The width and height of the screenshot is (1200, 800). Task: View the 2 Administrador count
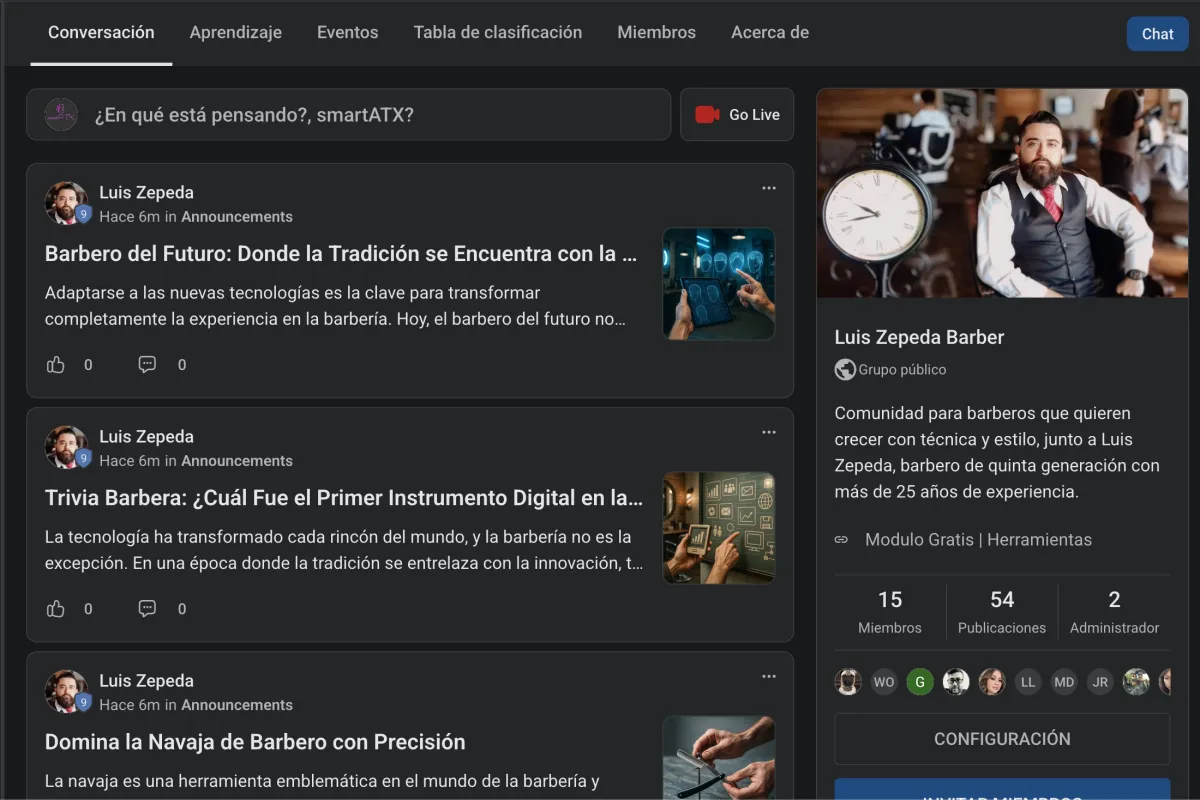click(x=1114, y=612)
